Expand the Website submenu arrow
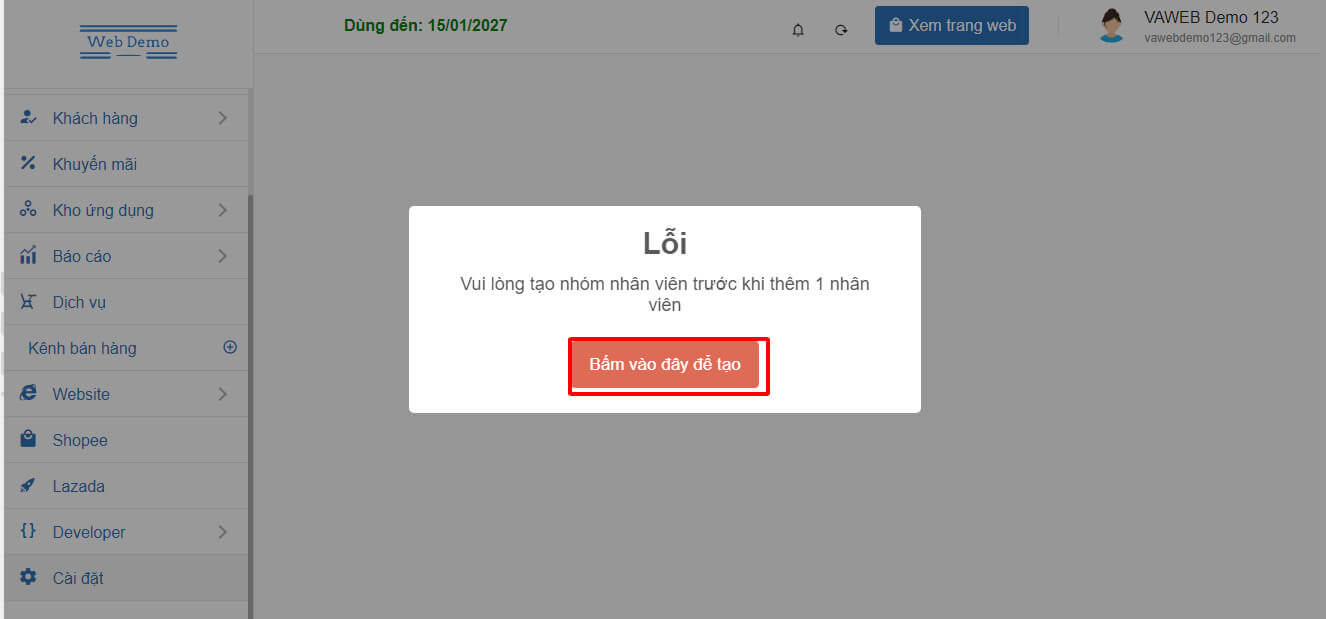The image size is (1326, 619). point(222,394)
